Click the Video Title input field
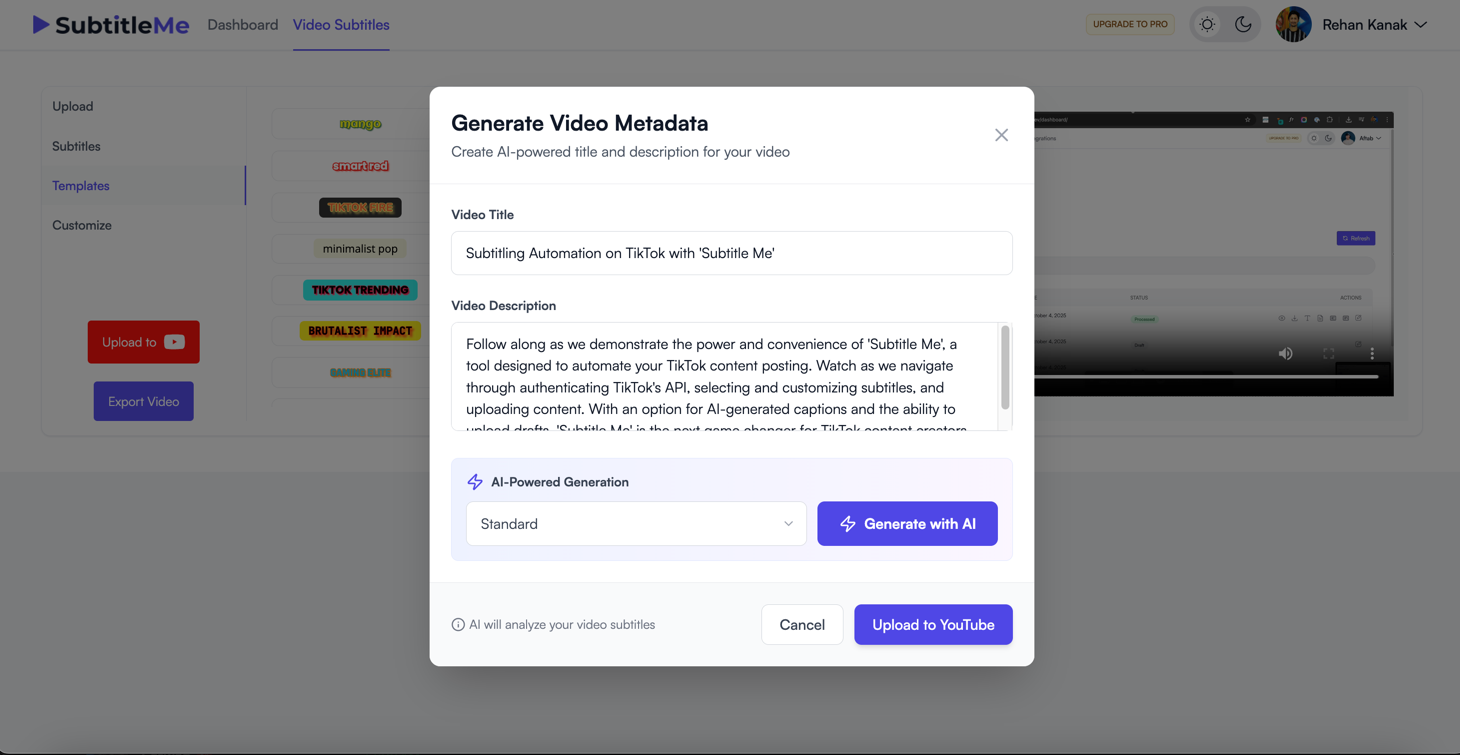 731,253
